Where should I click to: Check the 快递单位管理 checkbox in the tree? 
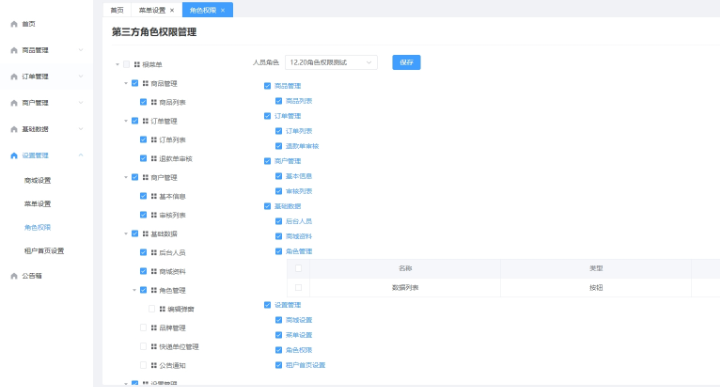[x=143, y=347]
